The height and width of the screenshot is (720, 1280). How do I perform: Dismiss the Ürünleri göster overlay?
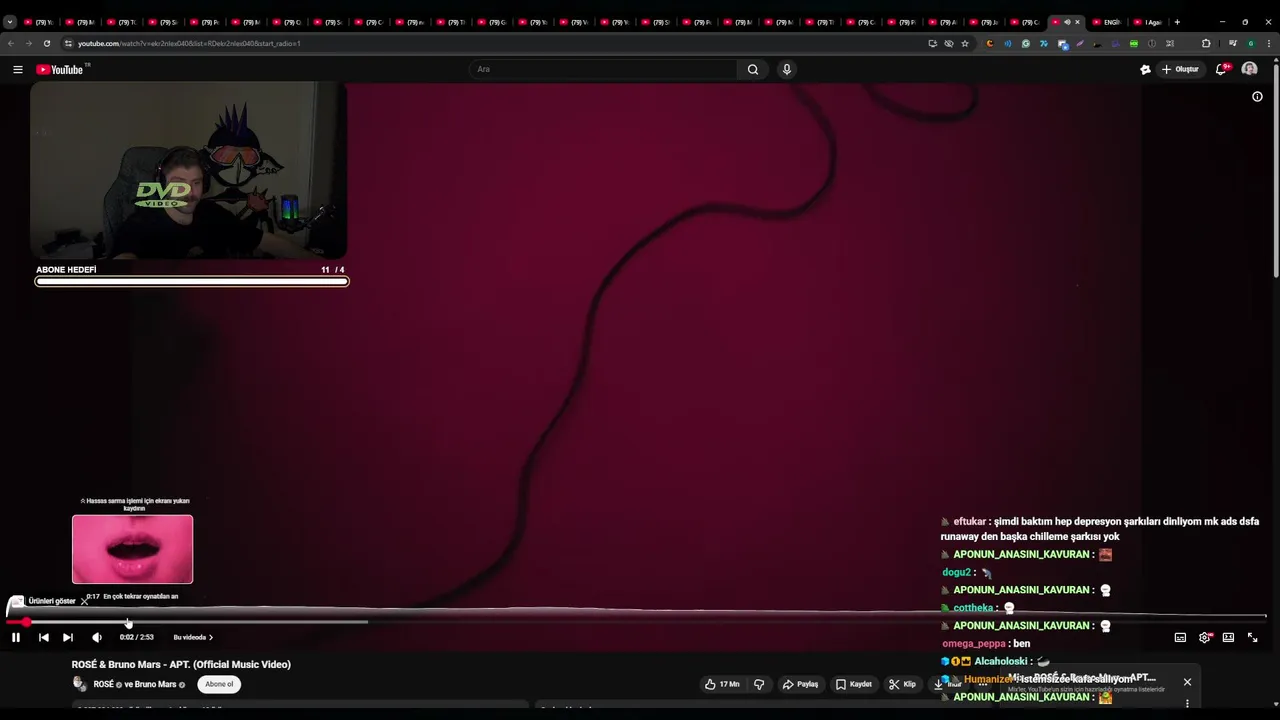[84, 601]
